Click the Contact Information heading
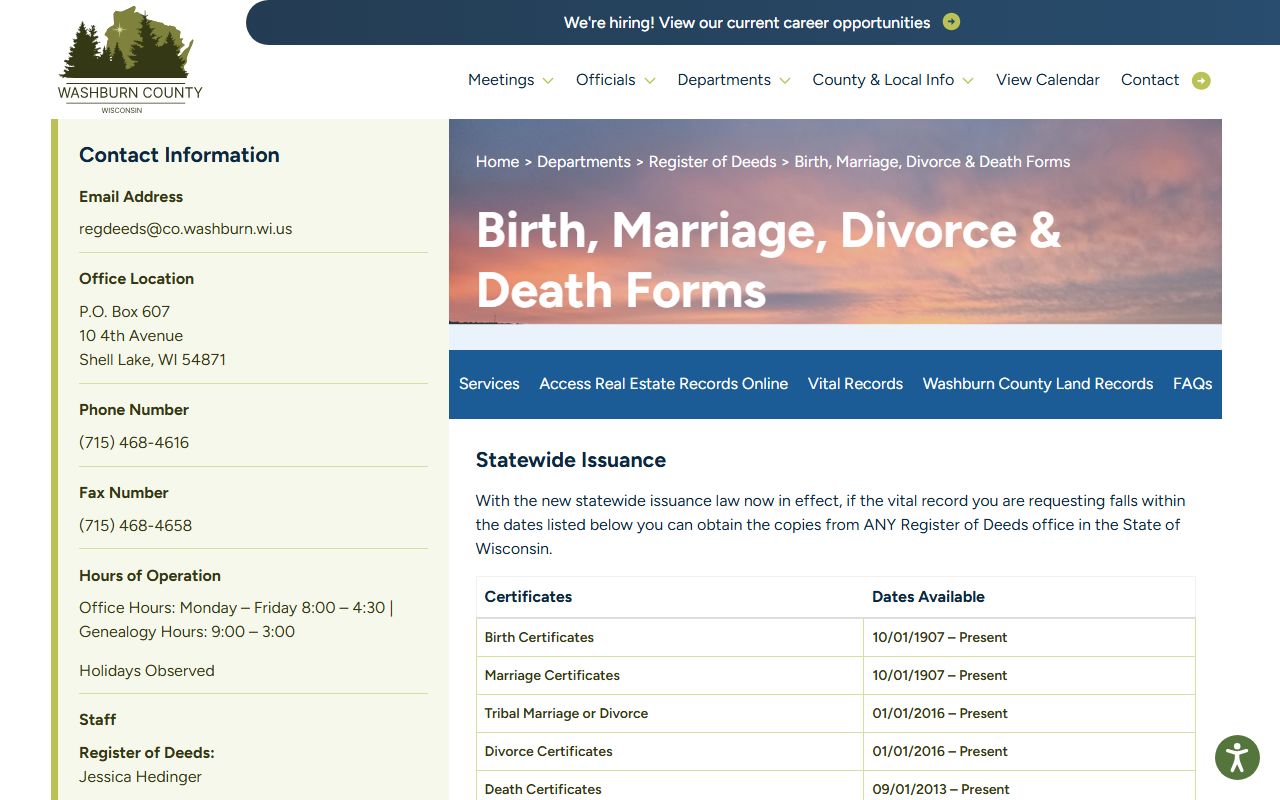The width and height of the screenshot is (1280, 800). pyautogui.click(x=179, y=155)
